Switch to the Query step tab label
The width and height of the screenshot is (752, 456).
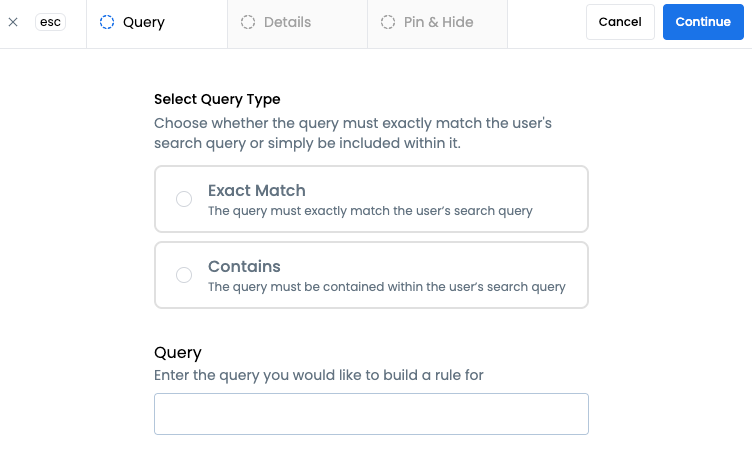144,22
